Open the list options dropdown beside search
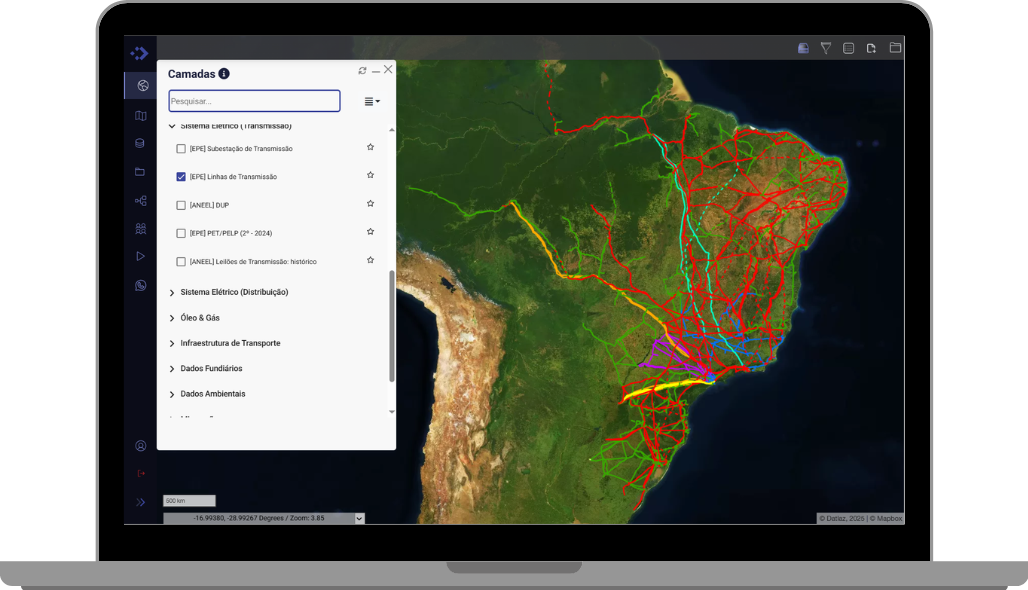Screen dimensions: 1028x590 tap(372, 102)
